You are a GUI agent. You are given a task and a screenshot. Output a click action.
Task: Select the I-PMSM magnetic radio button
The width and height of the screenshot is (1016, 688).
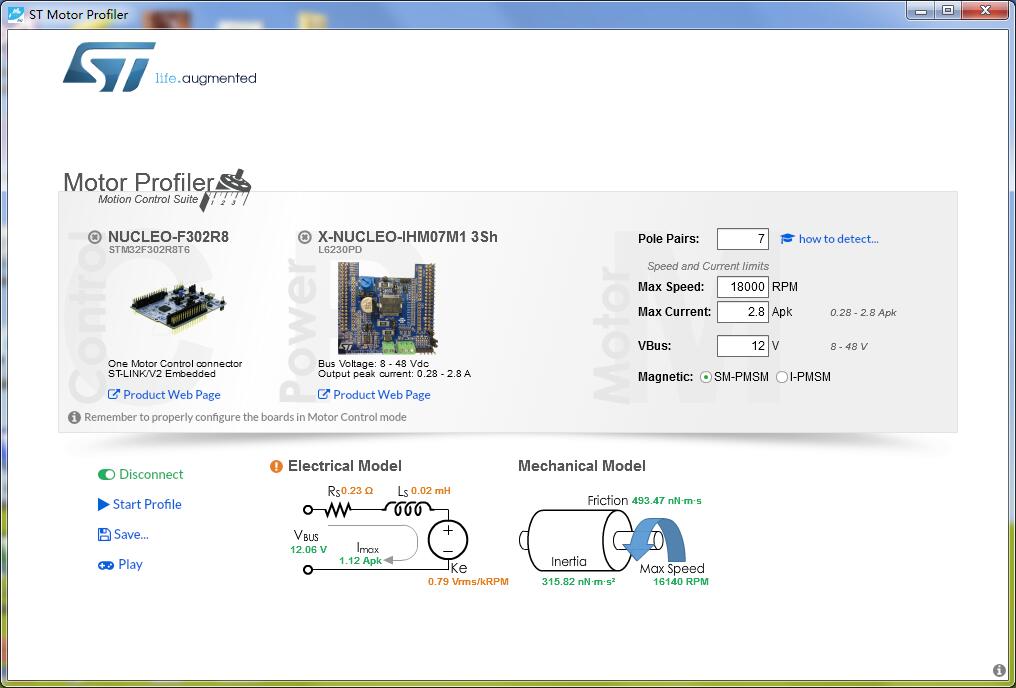click(782, 377)
